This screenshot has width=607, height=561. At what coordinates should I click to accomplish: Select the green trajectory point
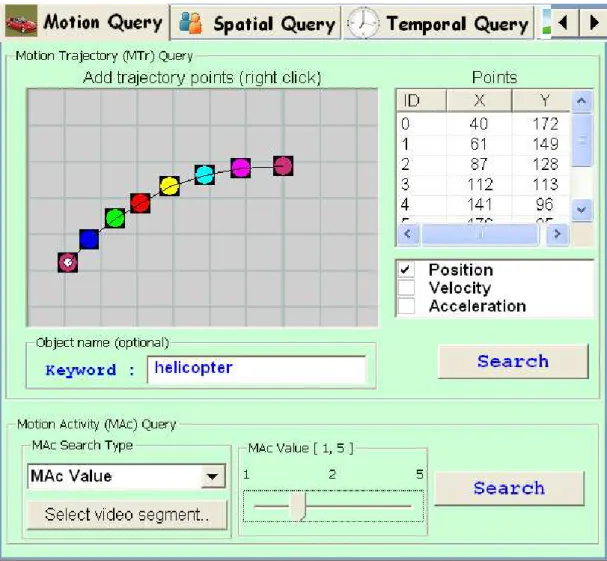(115, 218)
